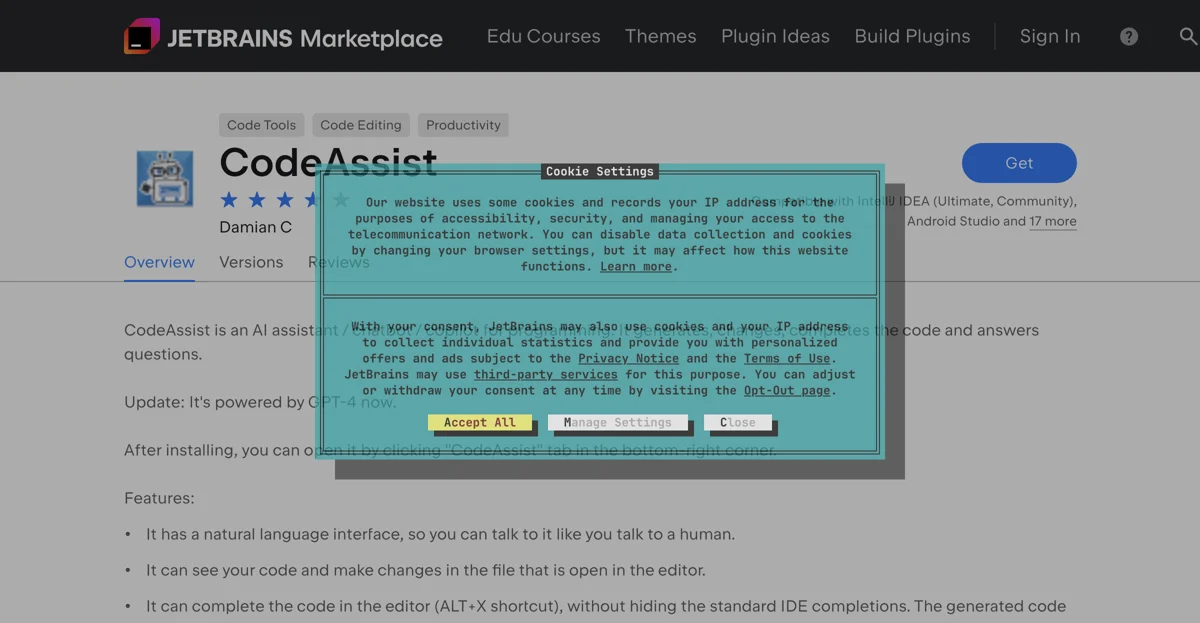
Task: Open the Terms of Use link
Action: coord(787,358)
